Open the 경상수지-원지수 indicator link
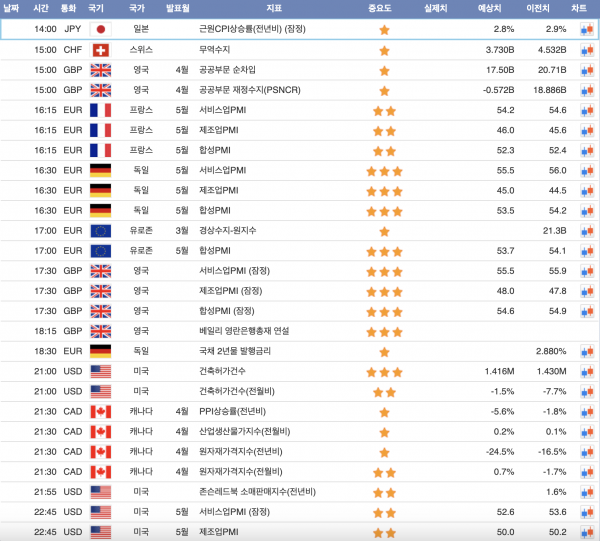600x541 pixels. click(x=229, y=231)
